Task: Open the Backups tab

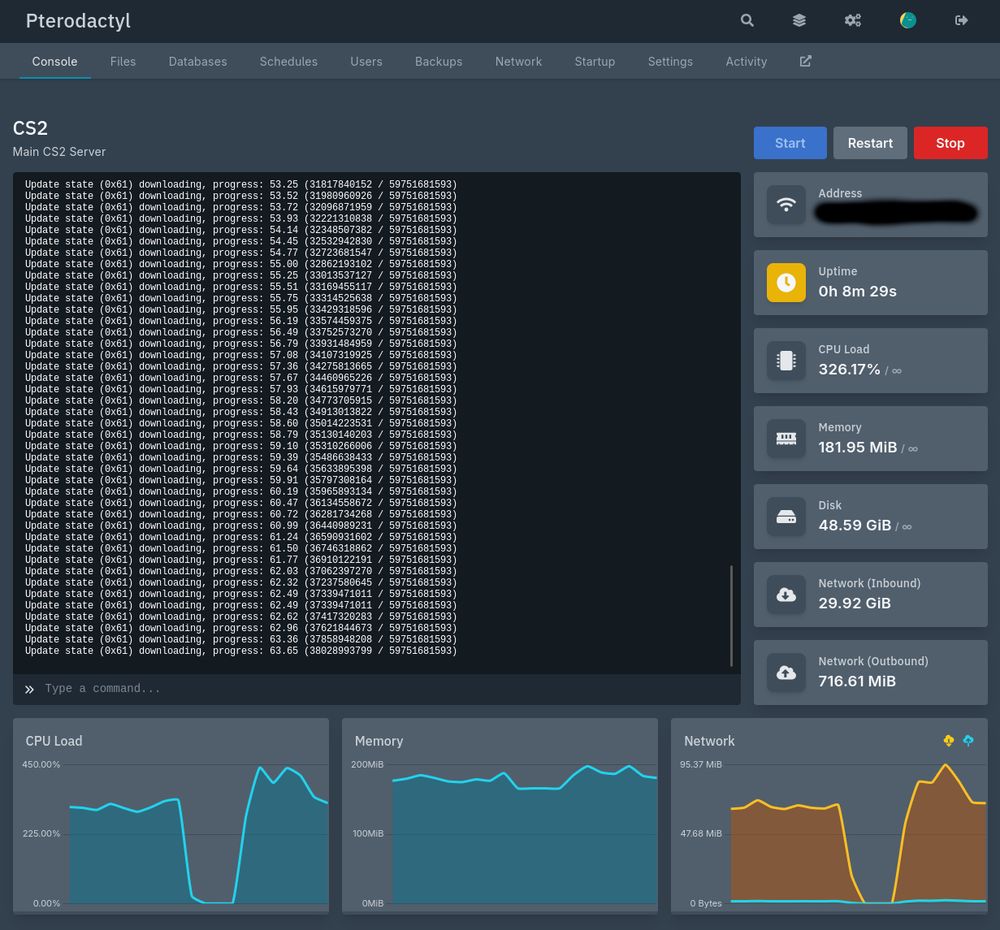Action: click(x=438, y=62)
